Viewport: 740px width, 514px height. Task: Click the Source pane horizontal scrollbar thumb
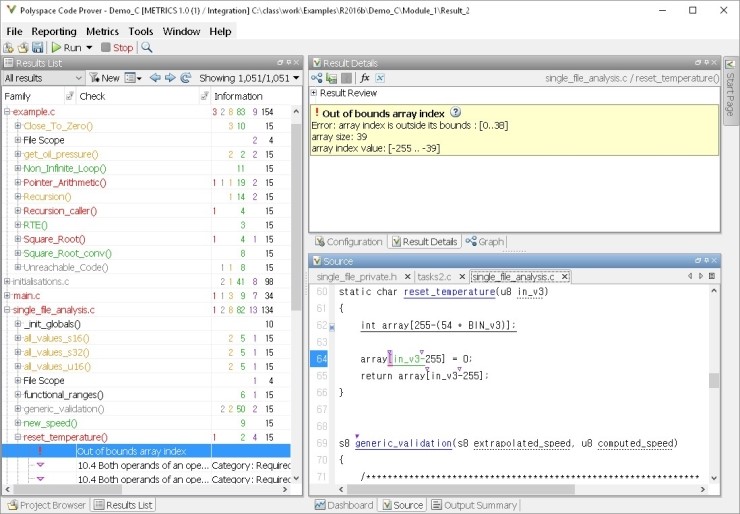tap(460, 489)
